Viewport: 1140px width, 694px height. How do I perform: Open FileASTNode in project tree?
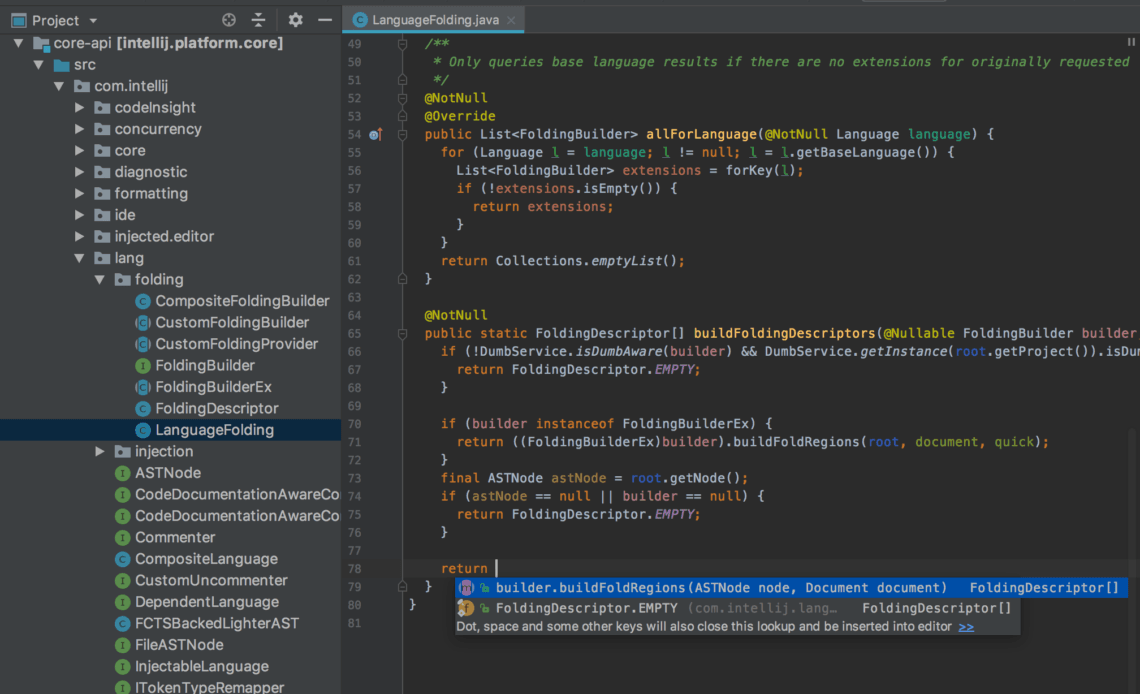(x=179, y=645)
